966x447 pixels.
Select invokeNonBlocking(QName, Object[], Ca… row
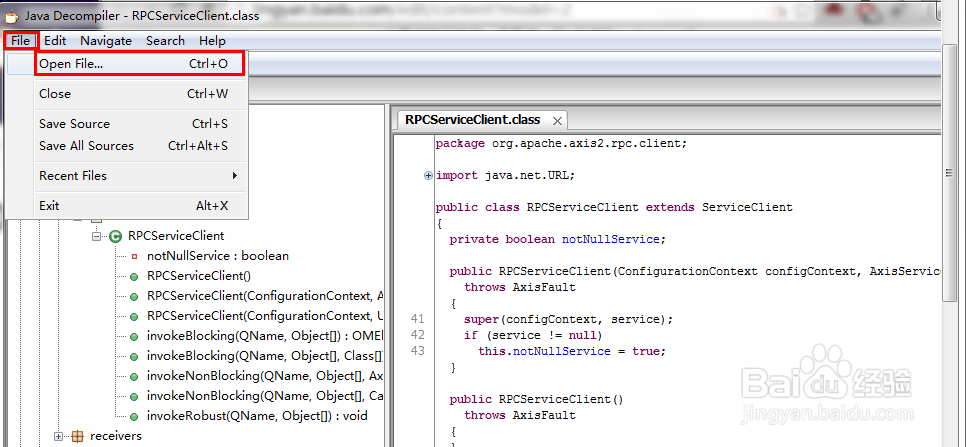(265, 396)
